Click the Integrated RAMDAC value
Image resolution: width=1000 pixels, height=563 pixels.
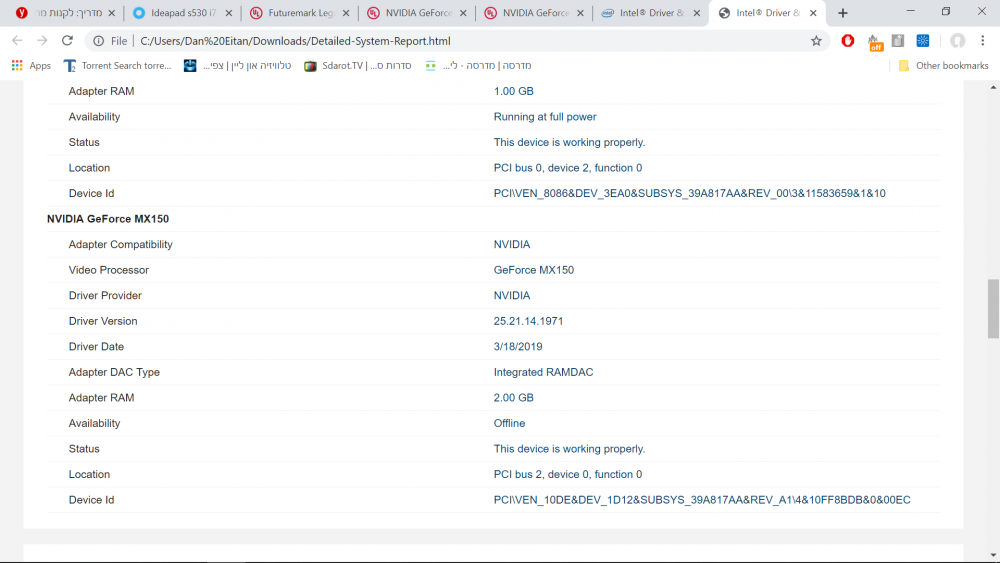(x=543, y=372)
